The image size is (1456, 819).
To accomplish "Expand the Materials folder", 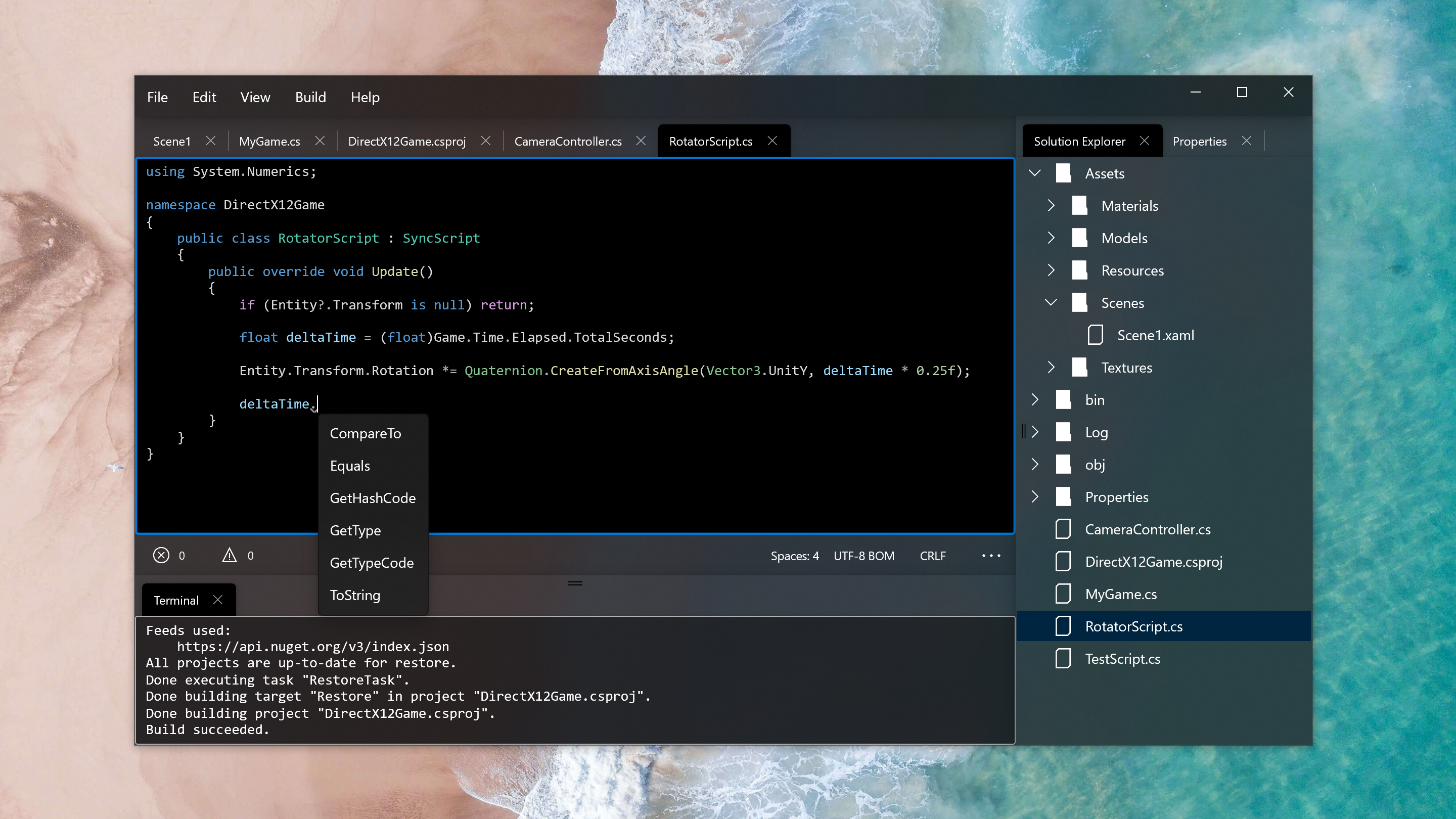I will 1051,206.
